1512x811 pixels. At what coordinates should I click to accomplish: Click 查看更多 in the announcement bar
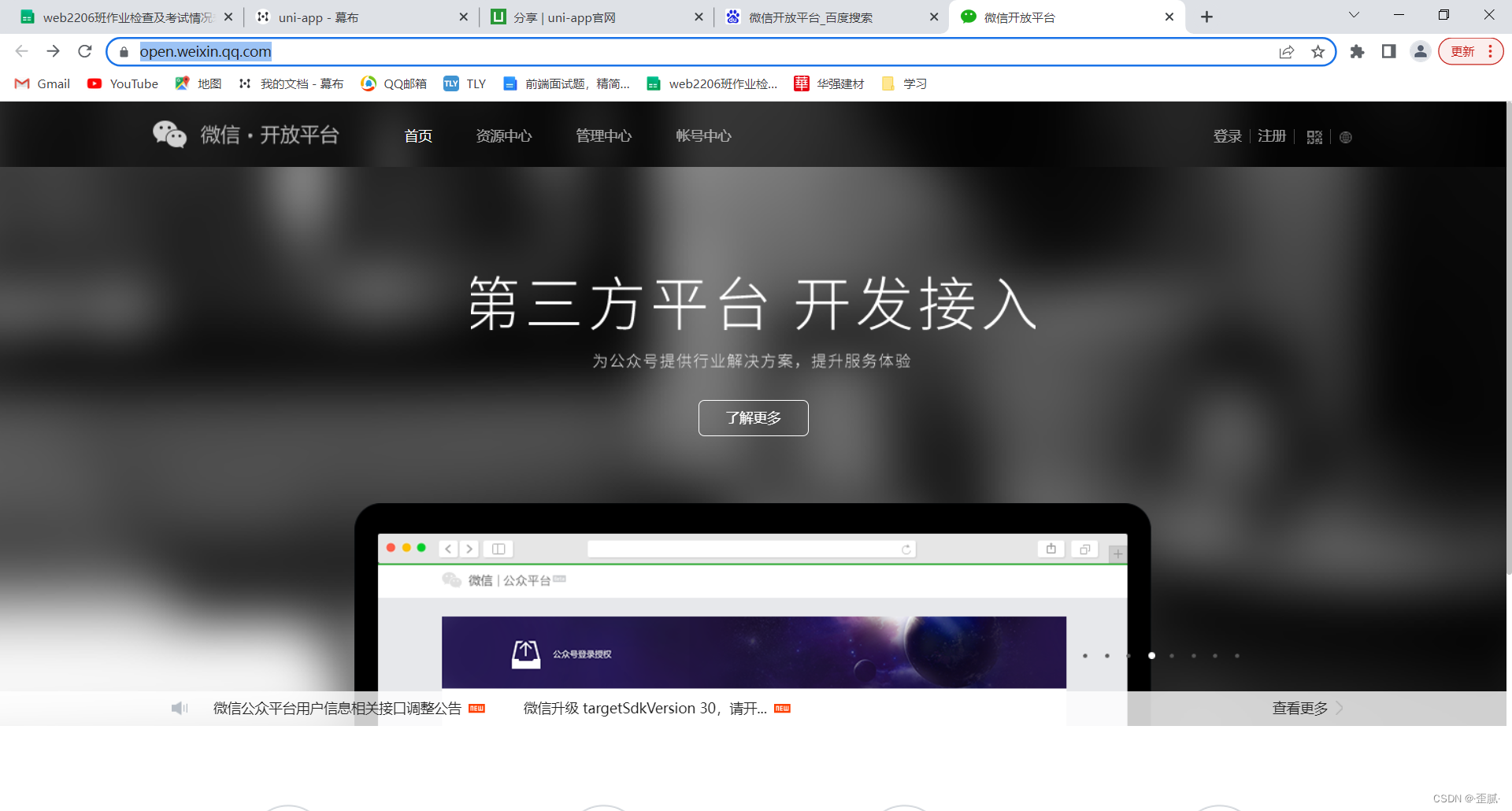[1299, 708]
